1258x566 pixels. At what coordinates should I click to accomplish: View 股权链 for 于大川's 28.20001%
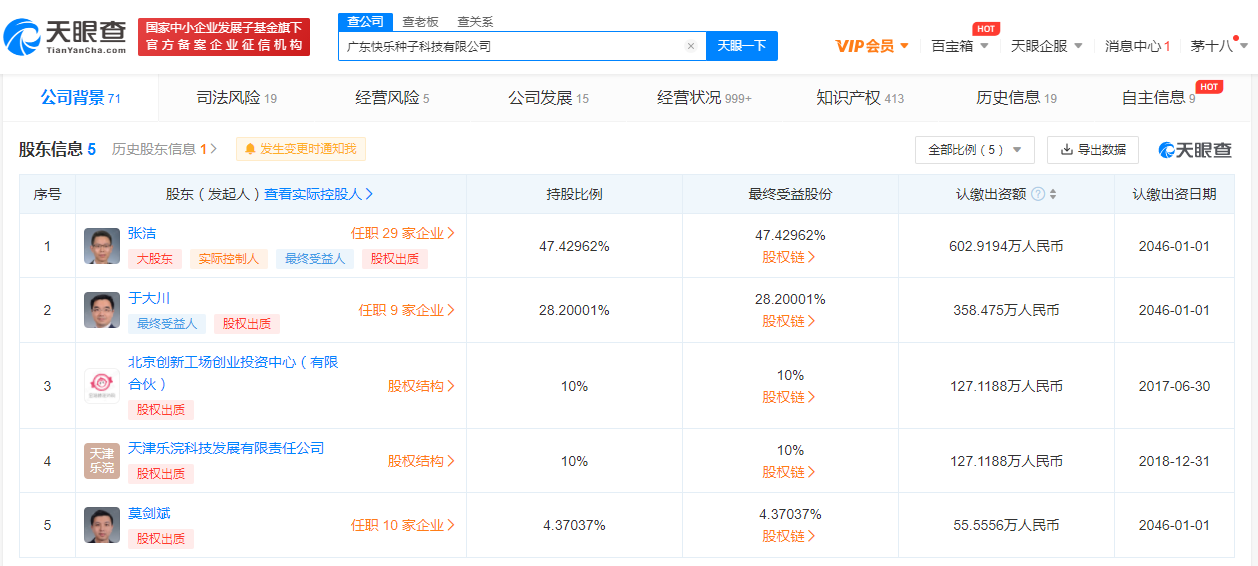pos(789,321)
